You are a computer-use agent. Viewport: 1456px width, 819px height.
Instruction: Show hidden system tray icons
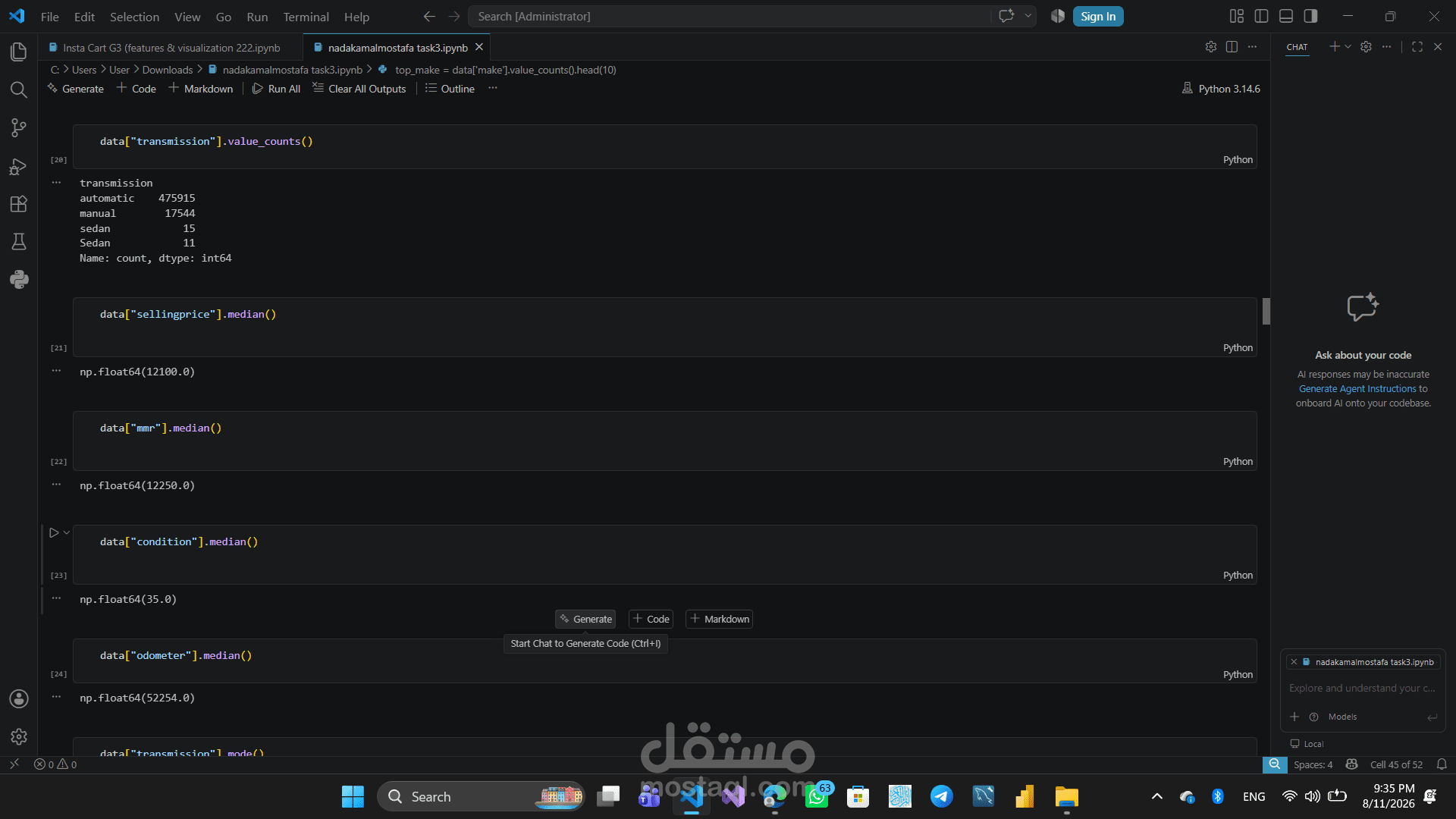click(1156, 796)
